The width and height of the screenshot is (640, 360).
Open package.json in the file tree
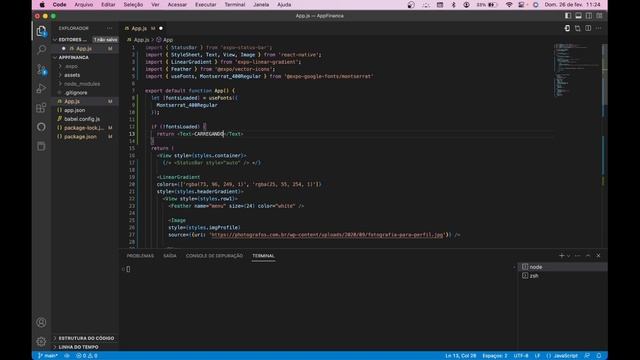(85, 137)
